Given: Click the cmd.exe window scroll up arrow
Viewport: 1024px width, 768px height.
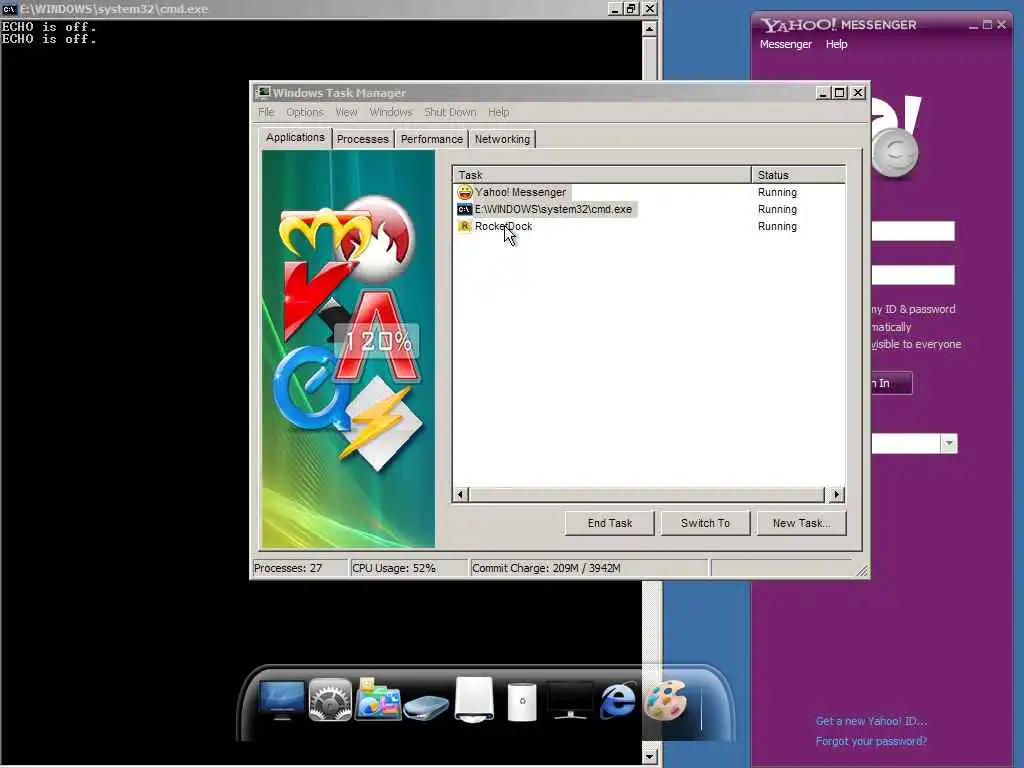Looking at the screenshot, I should [x=649, y=29].
